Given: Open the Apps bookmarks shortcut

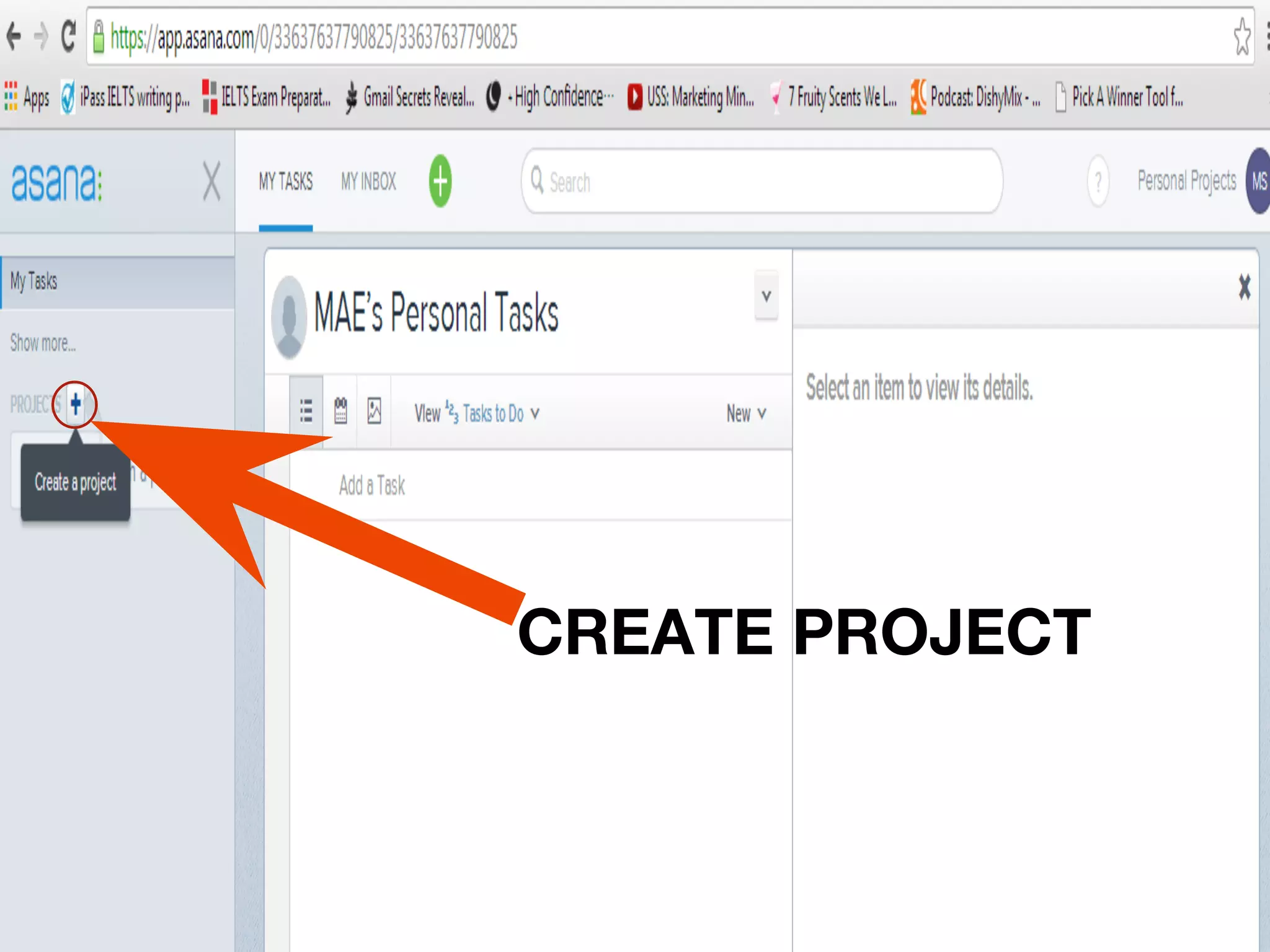Looking at the screenshot, I should (x=27, y=97).
